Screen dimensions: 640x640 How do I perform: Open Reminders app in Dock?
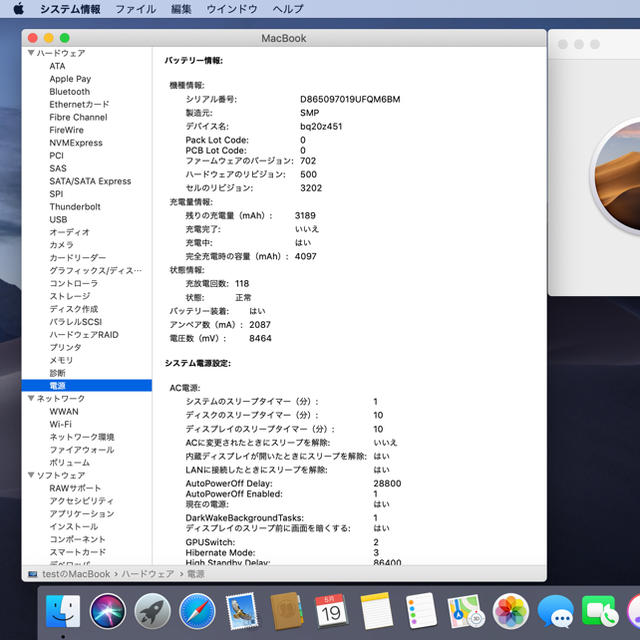tap(421, 611)
